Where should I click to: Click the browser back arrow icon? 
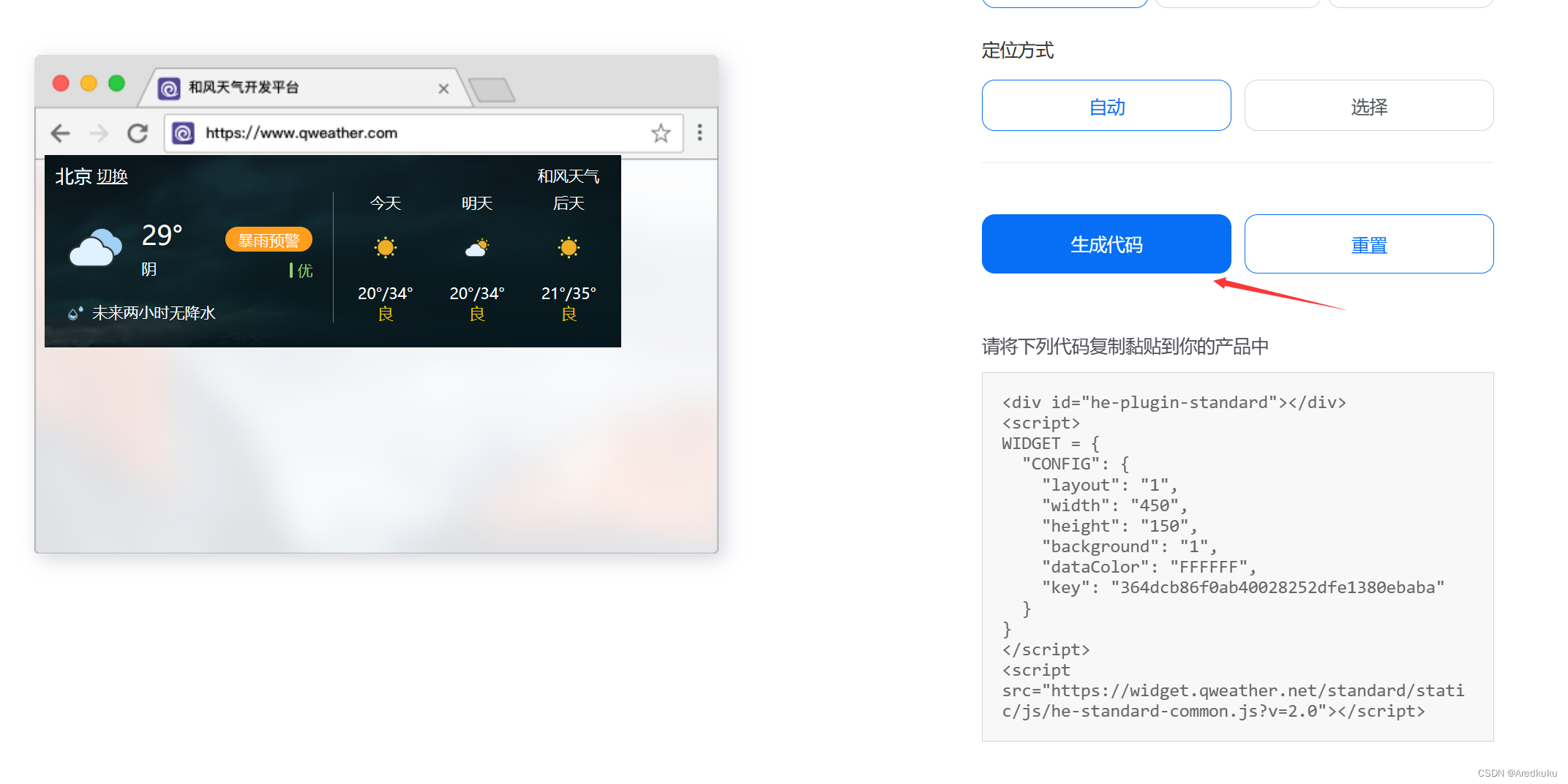pyautogui.click(x=61, y=133)
